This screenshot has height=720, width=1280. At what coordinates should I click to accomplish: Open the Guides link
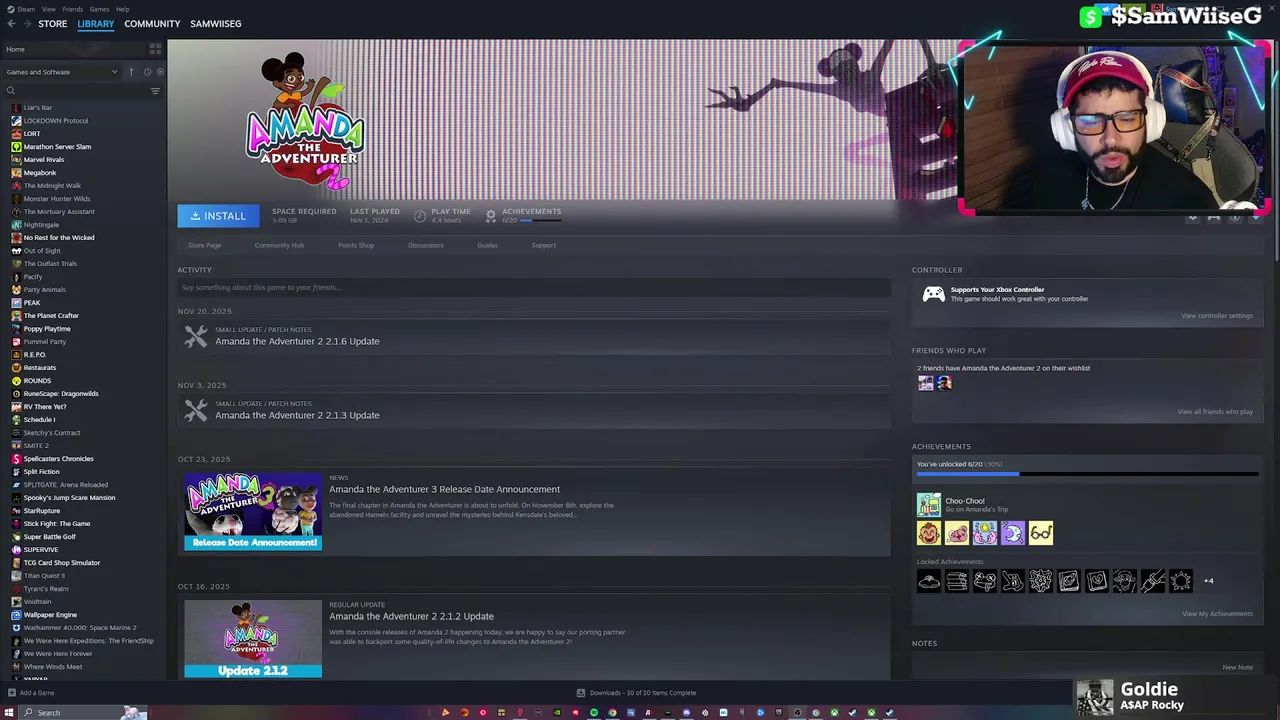coord(487,245)
